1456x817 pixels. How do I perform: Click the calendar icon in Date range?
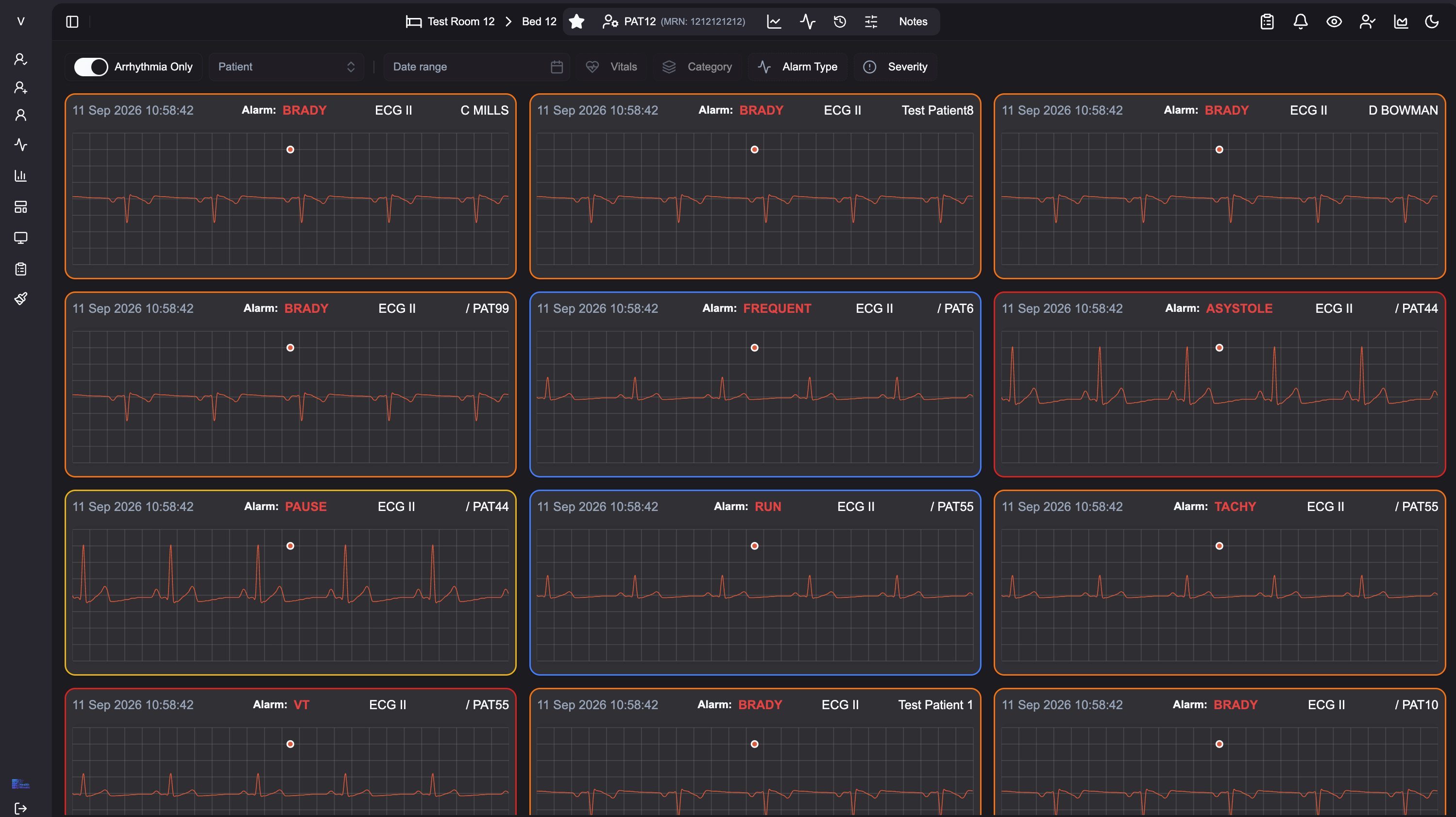[557, 67]
